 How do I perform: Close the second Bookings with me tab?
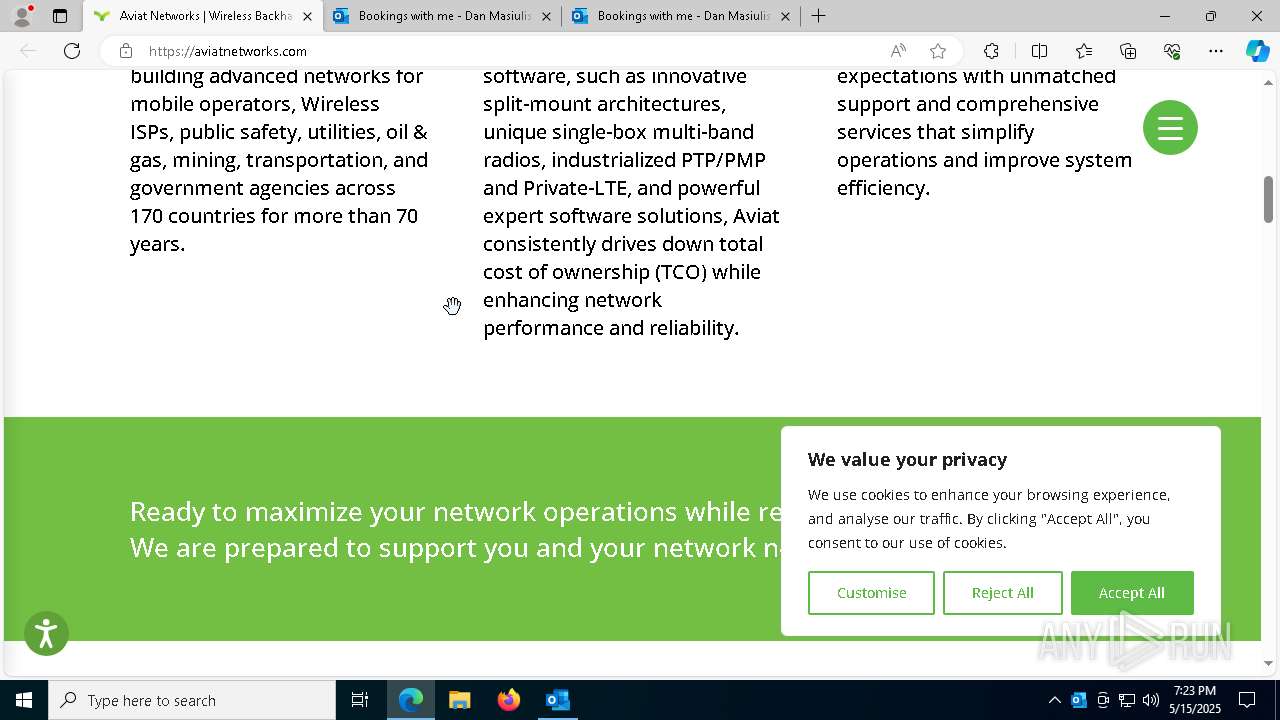[785, 16]
